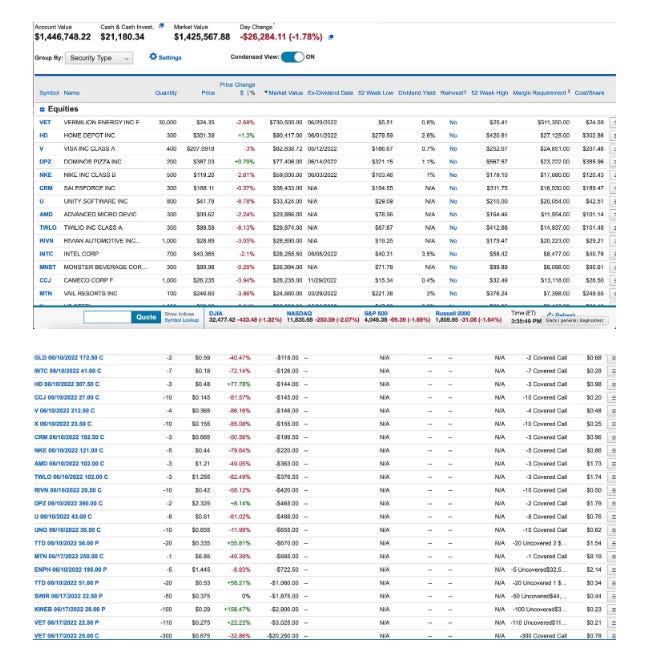Switch Price Change to dollar display
Screen dimensions: 669x652
(x=242, y=93)
